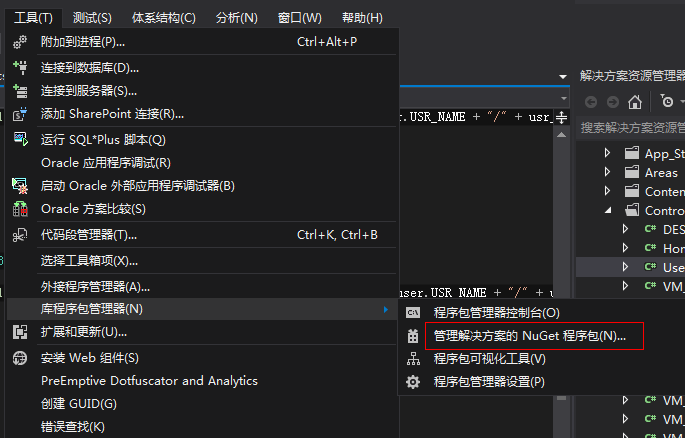
Task: Select 选择工具箱项(X)... entry
Action: click(201, 261)
